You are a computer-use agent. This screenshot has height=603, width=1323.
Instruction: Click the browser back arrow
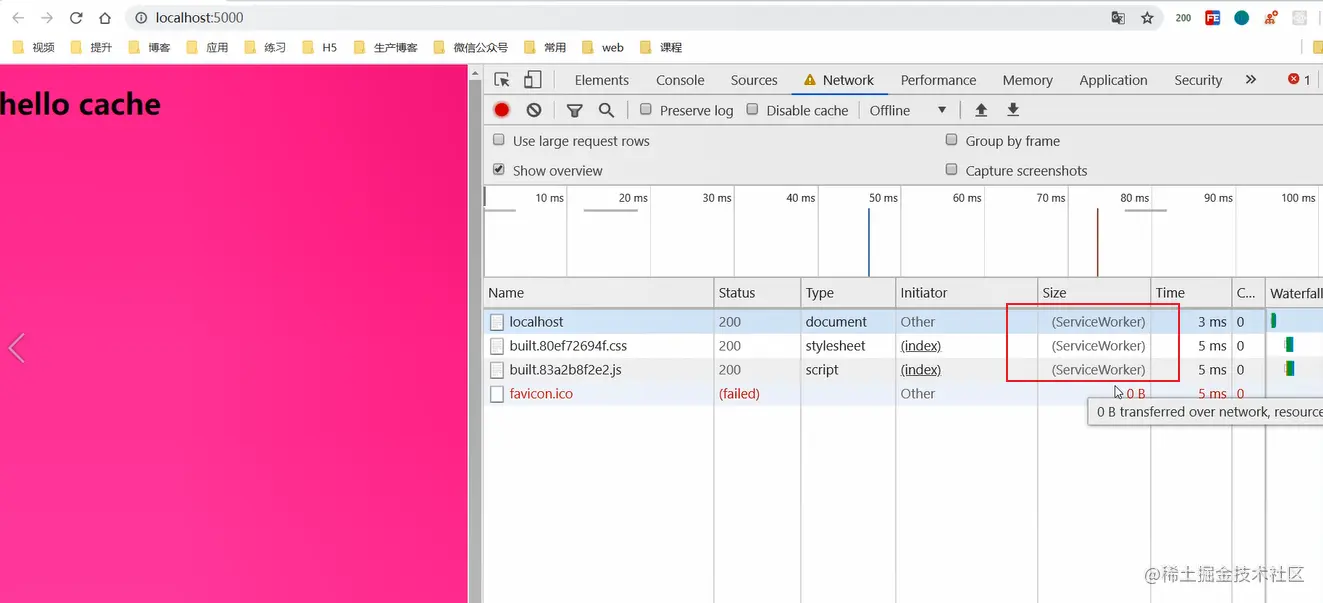click(18, 18)
